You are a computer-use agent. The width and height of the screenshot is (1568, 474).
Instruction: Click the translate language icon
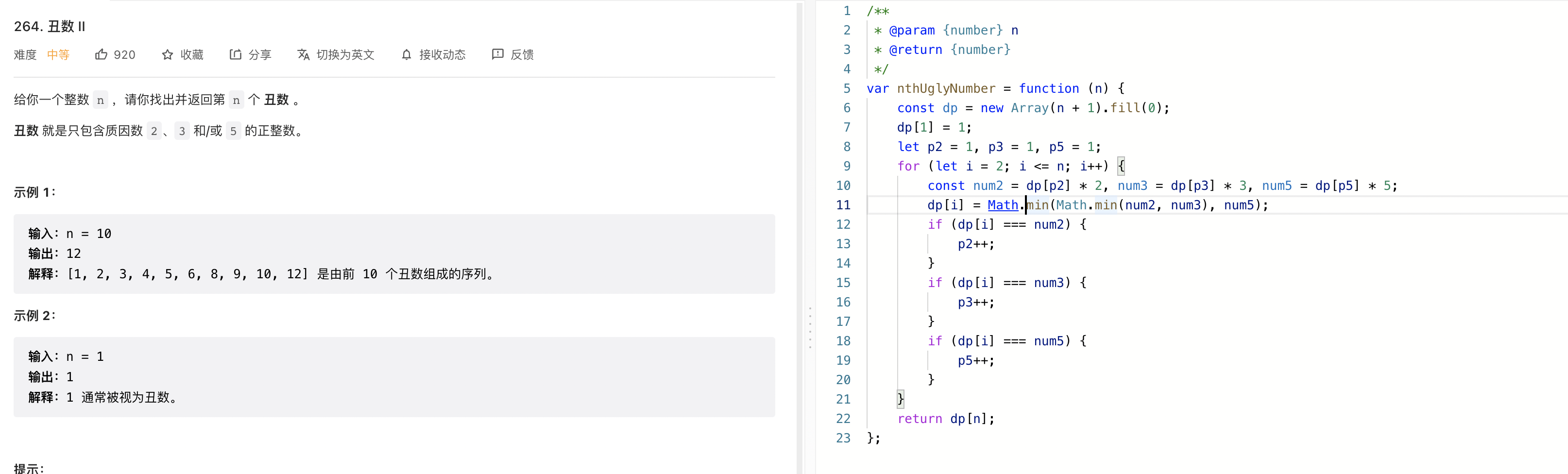click(x=303, y=55)
